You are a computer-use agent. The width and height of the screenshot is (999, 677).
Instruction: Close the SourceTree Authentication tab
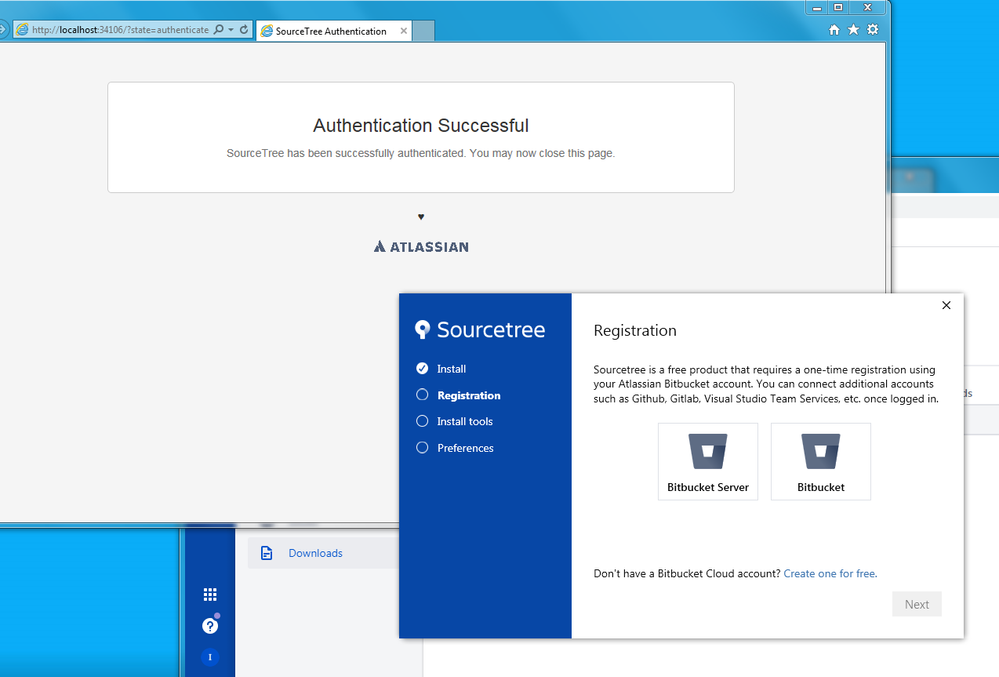click(403, 31)
